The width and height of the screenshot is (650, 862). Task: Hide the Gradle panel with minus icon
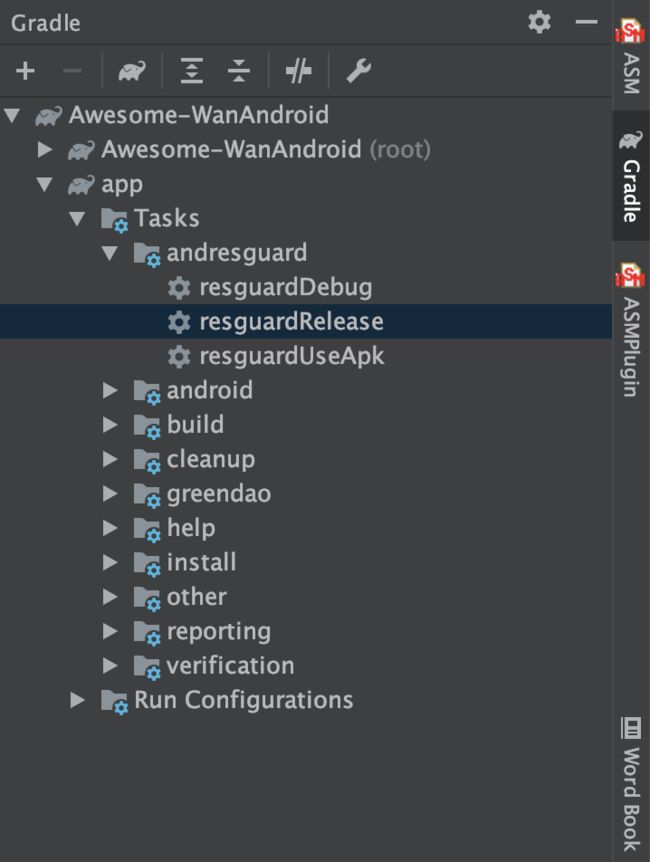(x=586, y=22)
